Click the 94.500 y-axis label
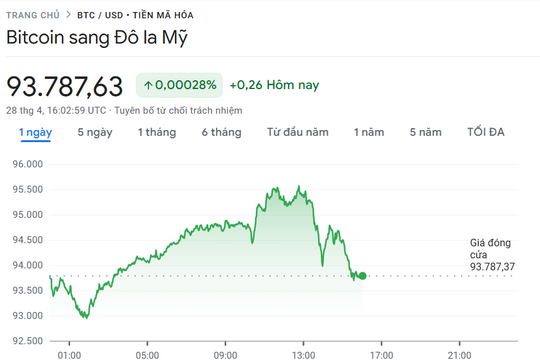540x360 pixels. [x=28, y=240]
